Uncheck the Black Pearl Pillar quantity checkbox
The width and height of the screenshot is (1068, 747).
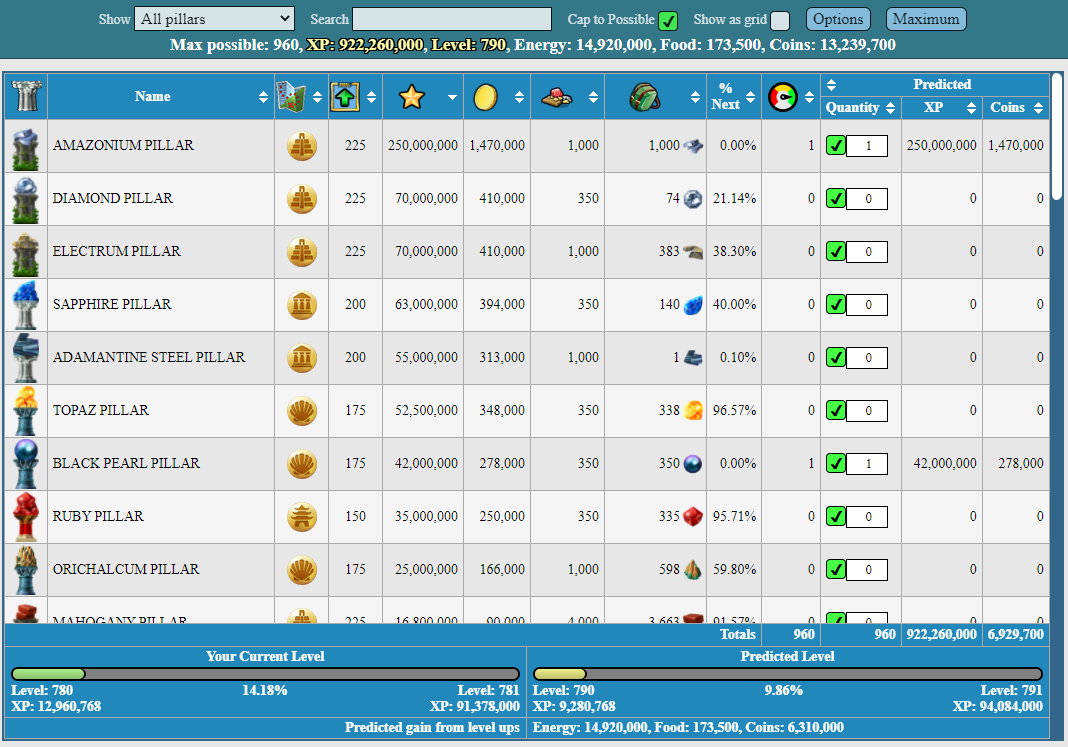pyautogui.click(x=836, y=464)
